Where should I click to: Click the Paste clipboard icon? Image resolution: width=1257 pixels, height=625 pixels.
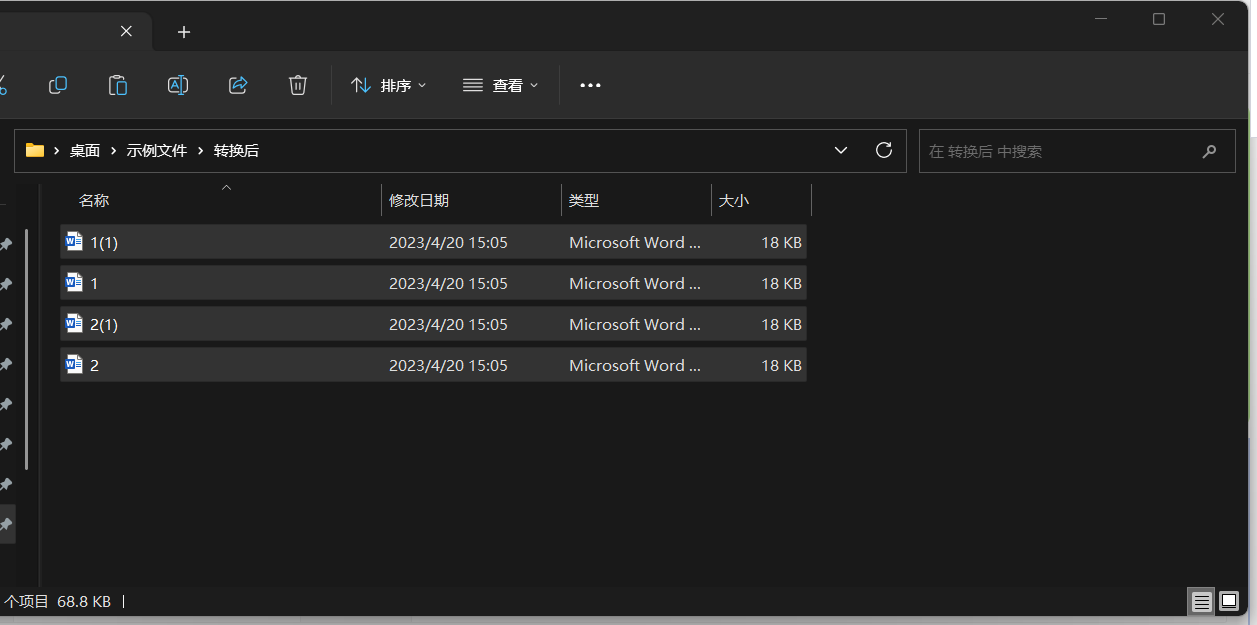point(118,86)
